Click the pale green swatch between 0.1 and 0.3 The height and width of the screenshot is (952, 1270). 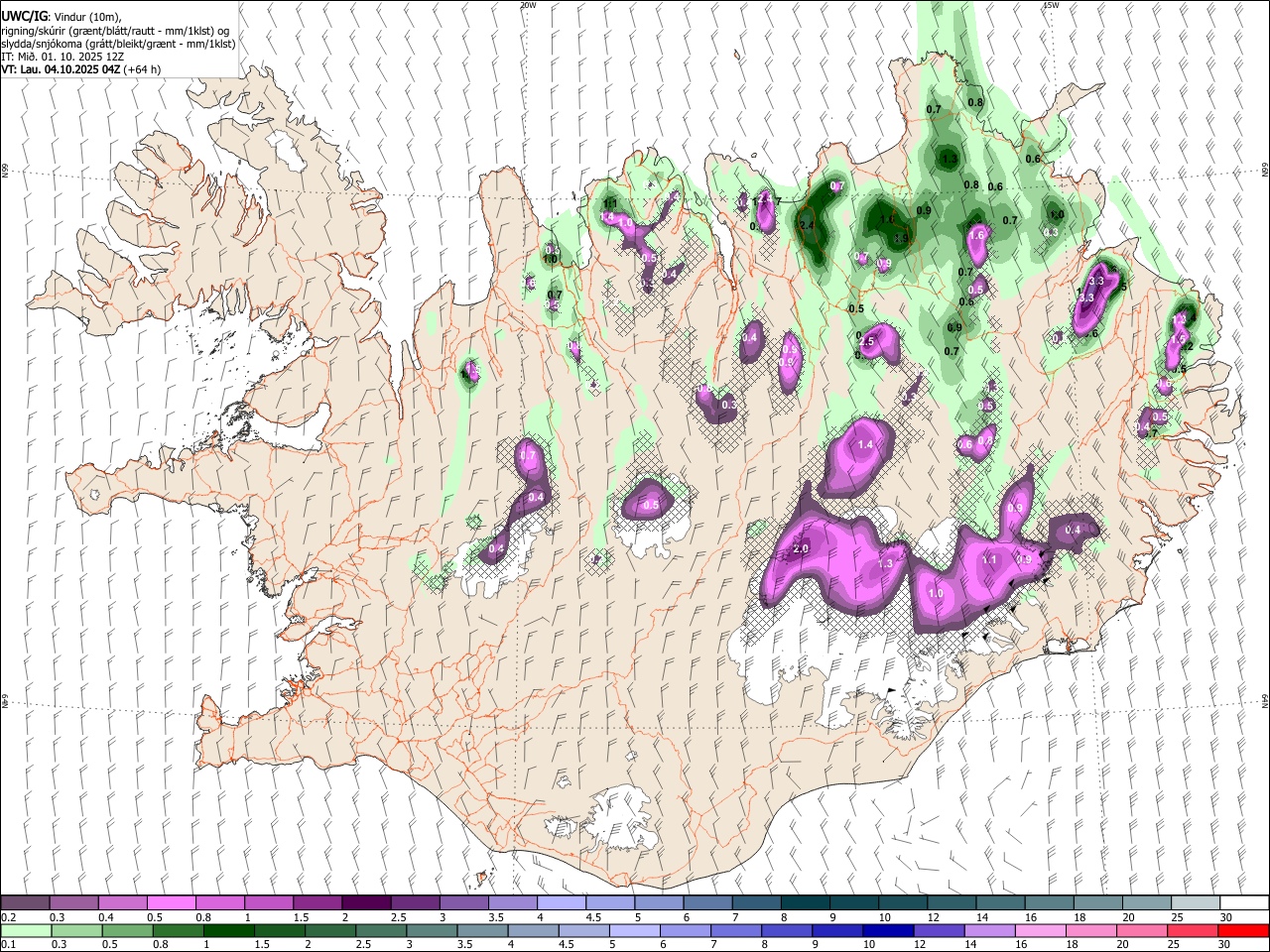(25, 930)
